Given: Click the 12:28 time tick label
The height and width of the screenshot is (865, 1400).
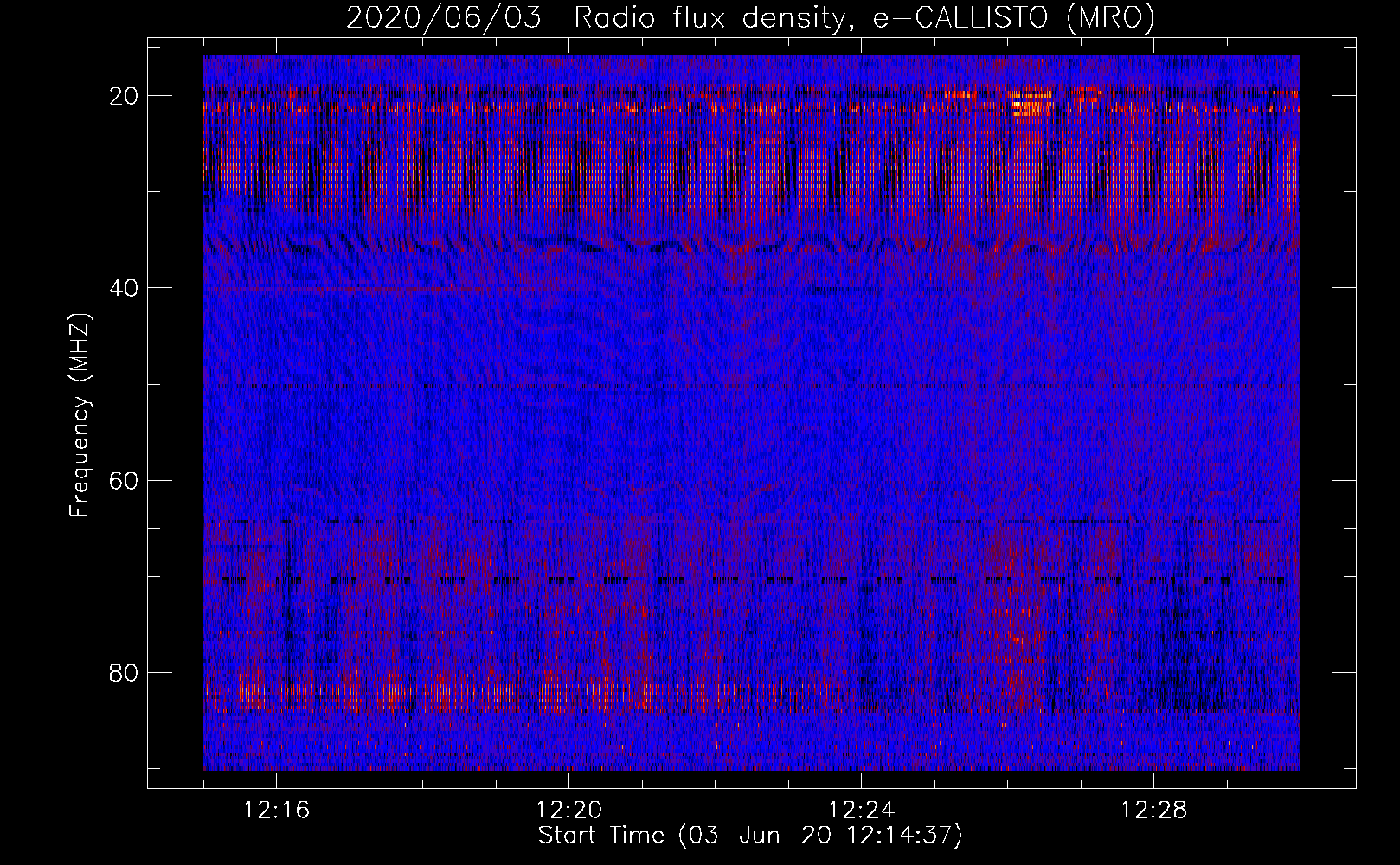Looking at the screenshot, I should point(1153,811).
